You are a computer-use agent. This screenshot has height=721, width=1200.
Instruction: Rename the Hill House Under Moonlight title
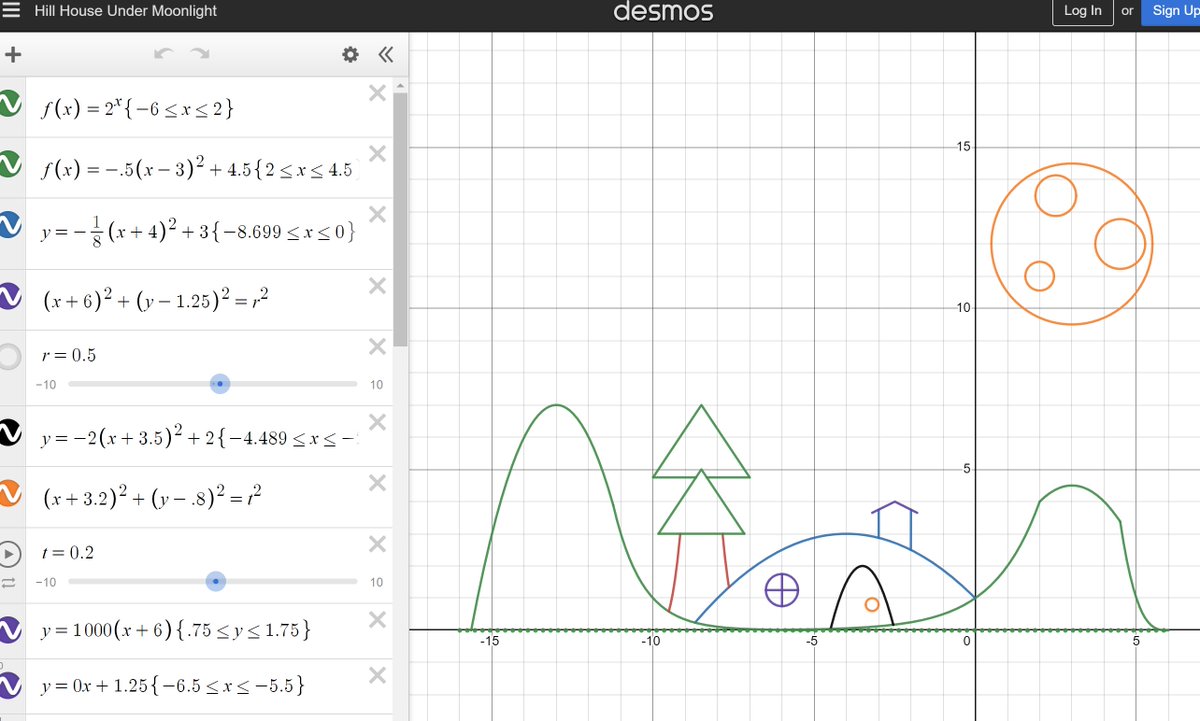(126, 11)
